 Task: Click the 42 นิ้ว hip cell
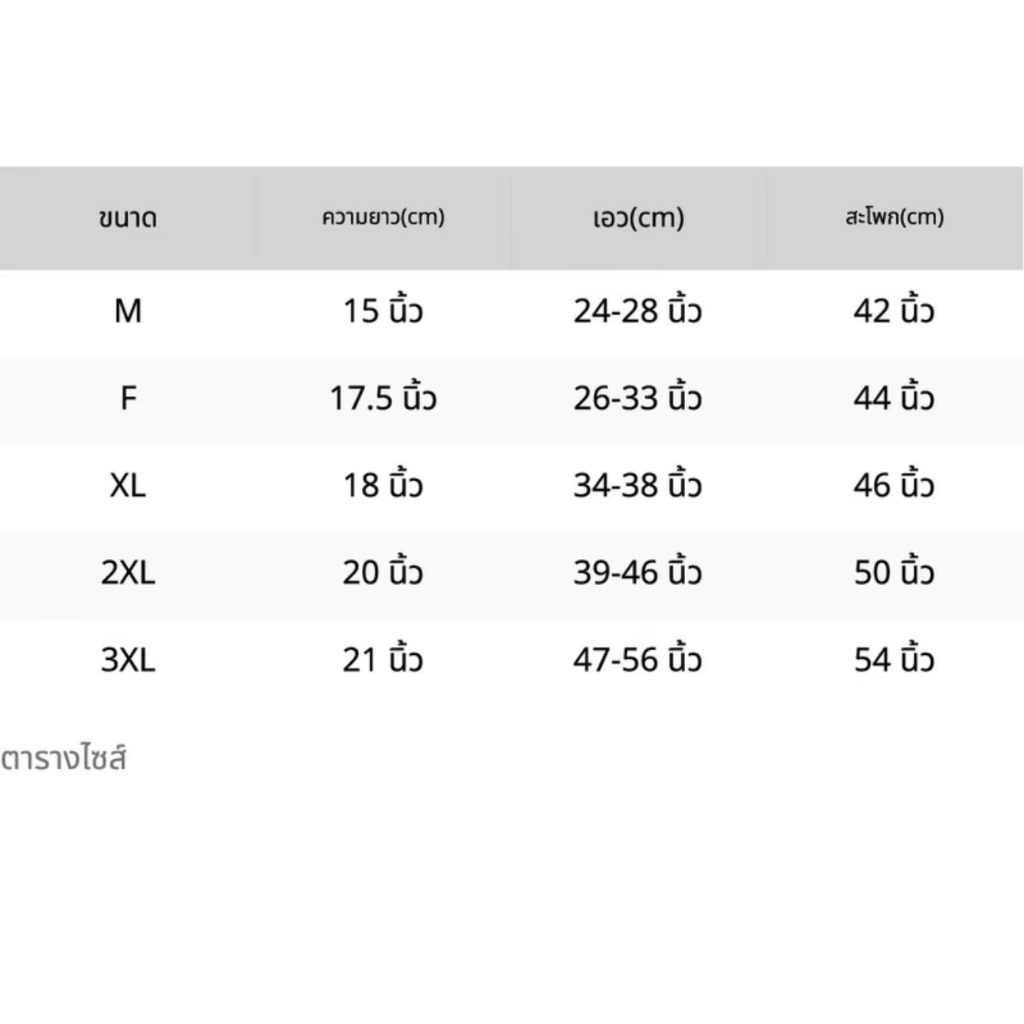[894, 312]
